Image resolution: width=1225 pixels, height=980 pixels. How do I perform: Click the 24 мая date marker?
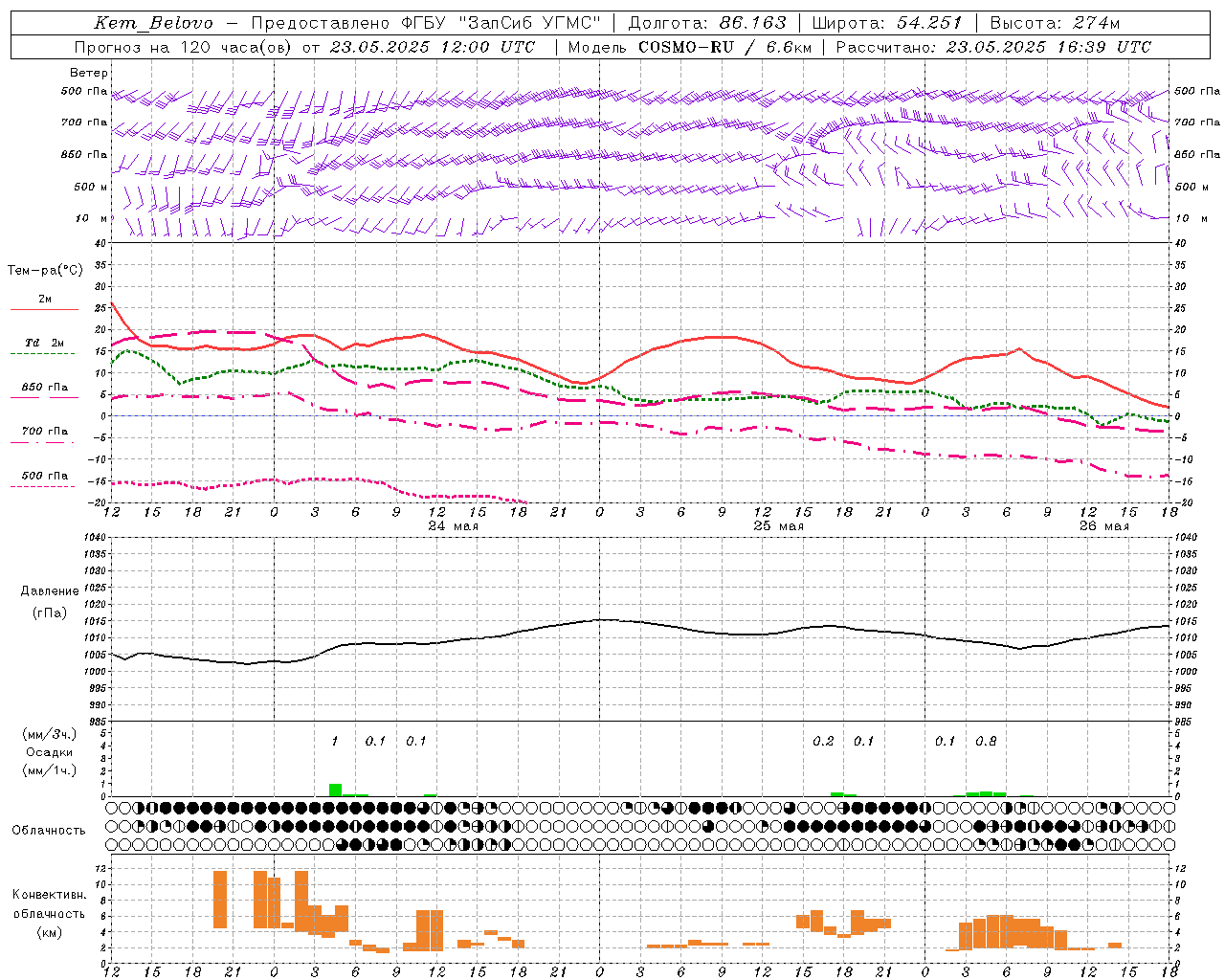453,525
